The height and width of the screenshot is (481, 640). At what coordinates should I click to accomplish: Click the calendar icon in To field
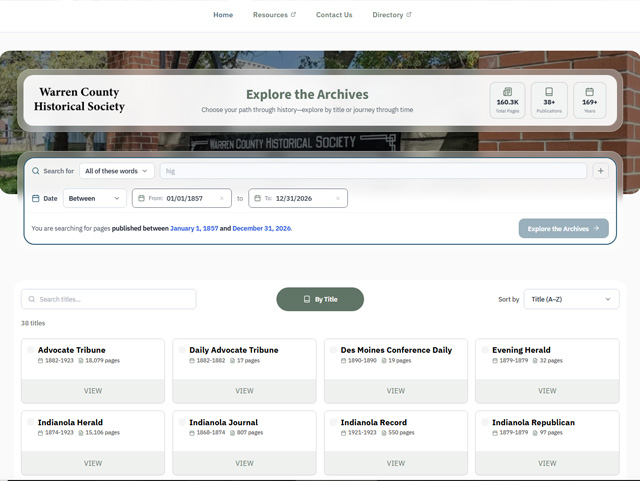point(258,198)
